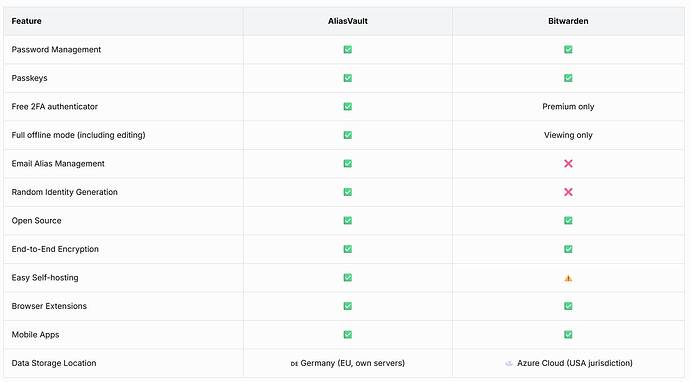Image resolution: width=690 pixels, height=382 pixels.
Task: Select the Browser Extensions label
Action: (49, 306)
